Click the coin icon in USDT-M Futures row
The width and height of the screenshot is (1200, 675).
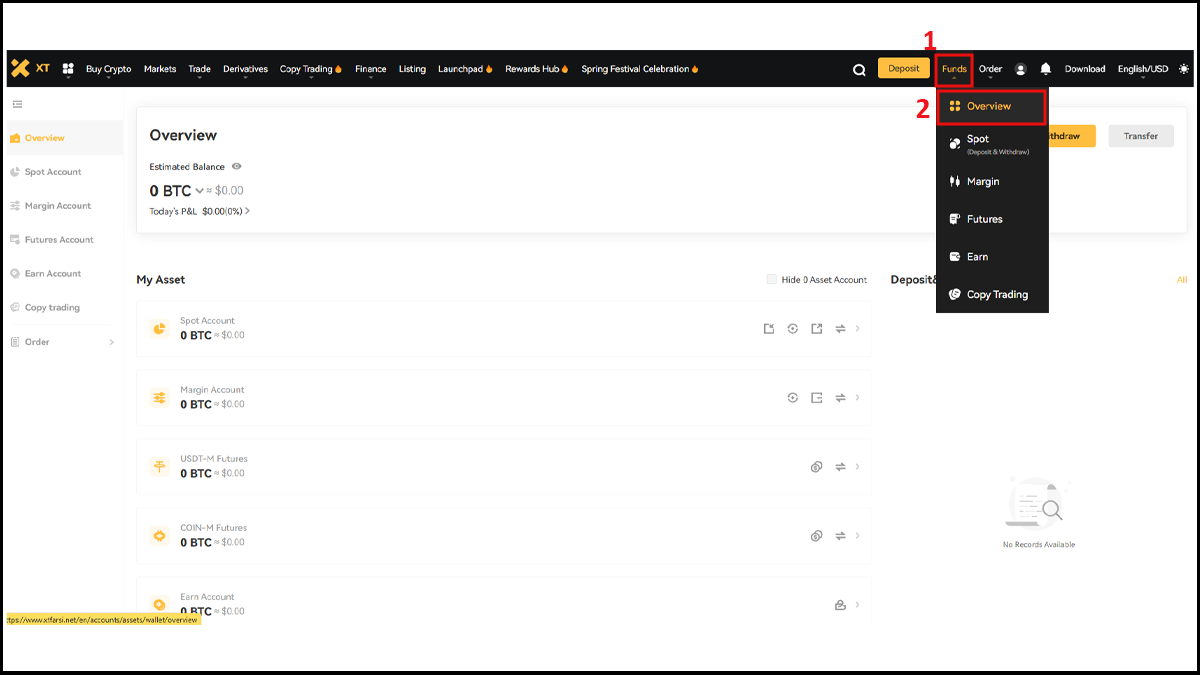point(817,466)
